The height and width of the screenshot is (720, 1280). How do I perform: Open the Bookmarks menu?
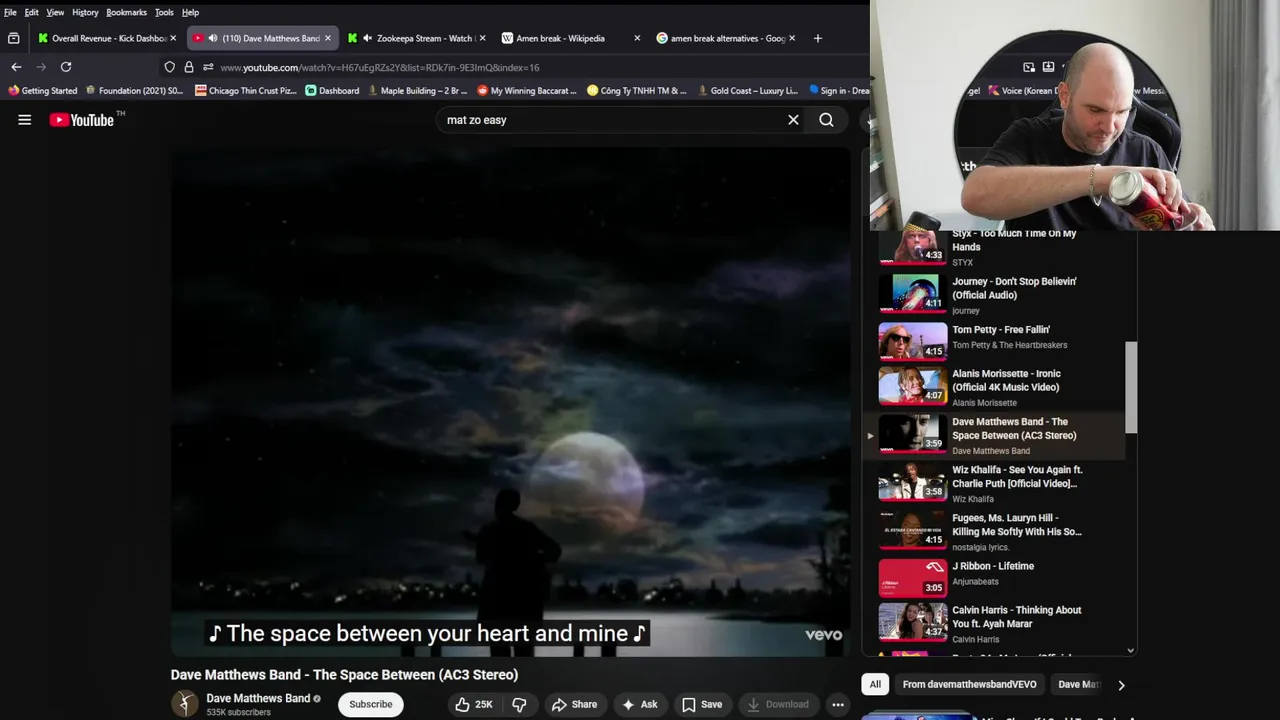point(127,12)
